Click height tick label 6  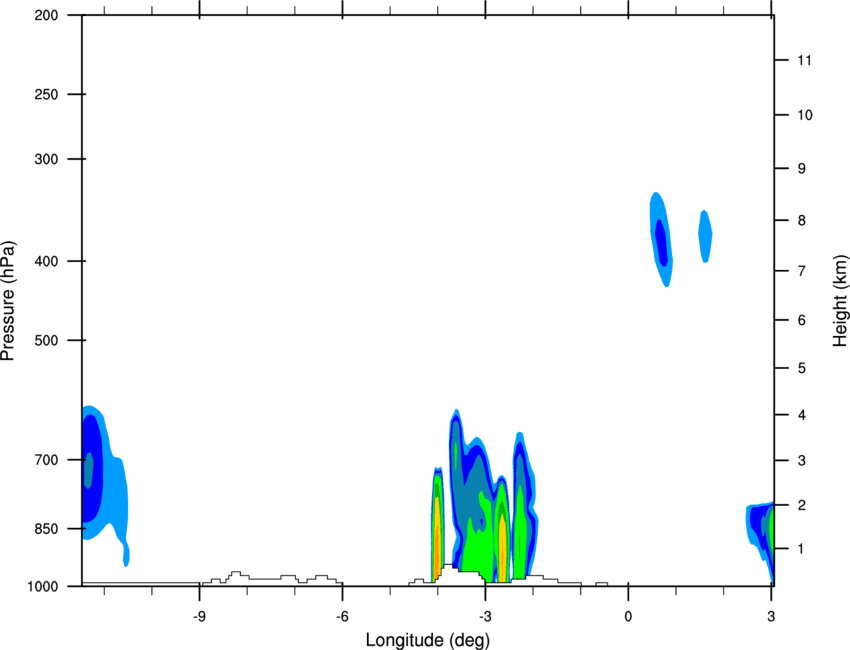[x=801, y=320]
